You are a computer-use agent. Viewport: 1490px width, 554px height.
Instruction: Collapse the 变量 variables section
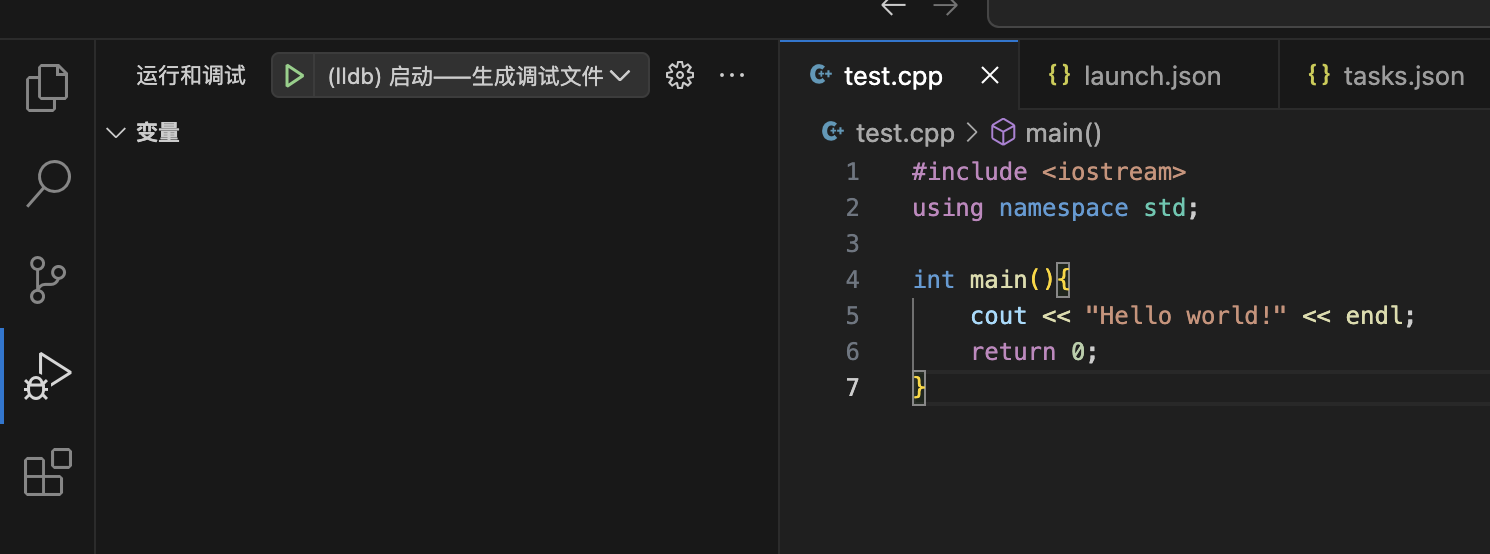pyautogui.click(x=116, y=133)
